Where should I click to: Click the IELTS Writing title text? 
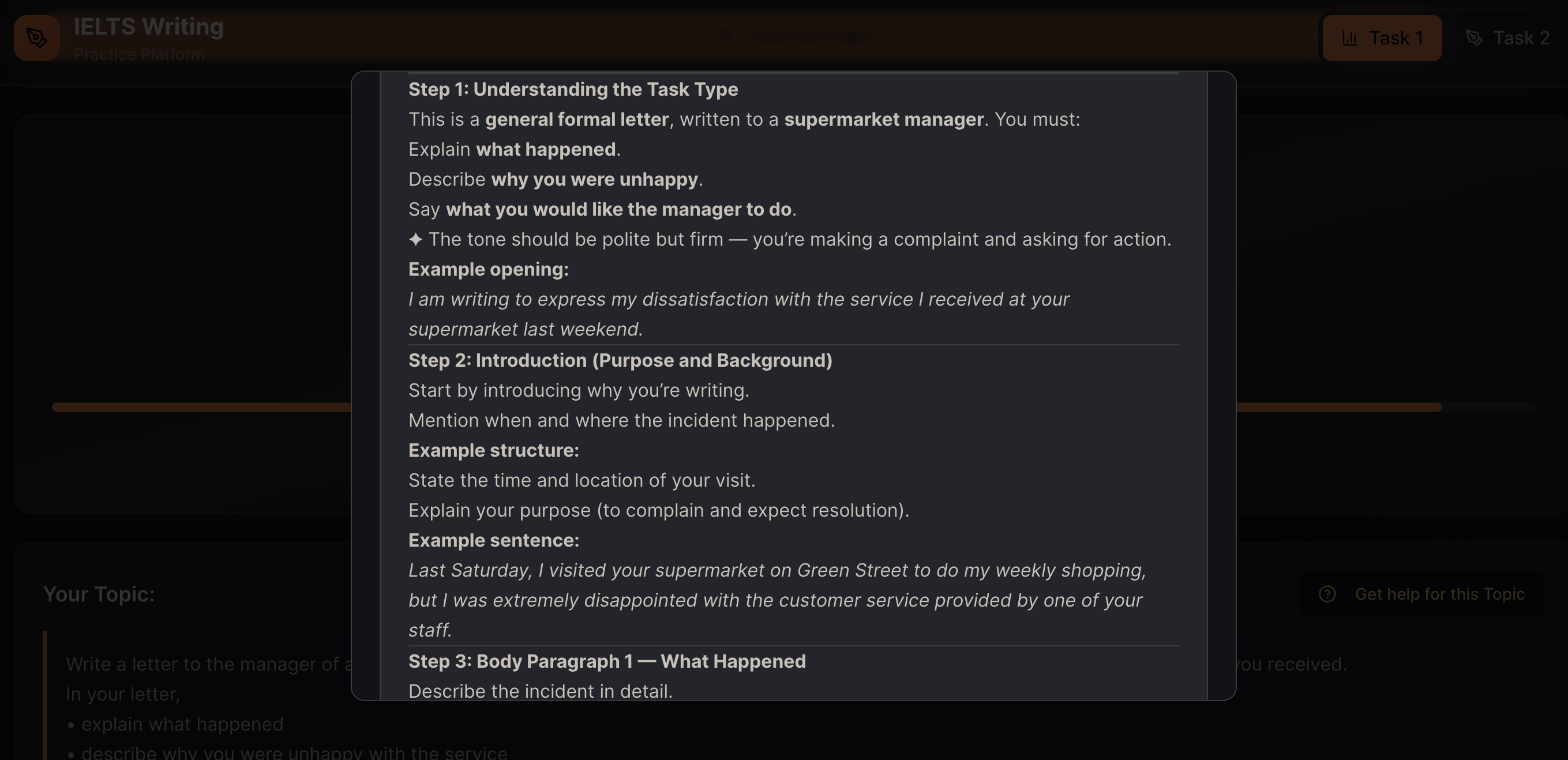pyautogui.click(x=148, y=27)
